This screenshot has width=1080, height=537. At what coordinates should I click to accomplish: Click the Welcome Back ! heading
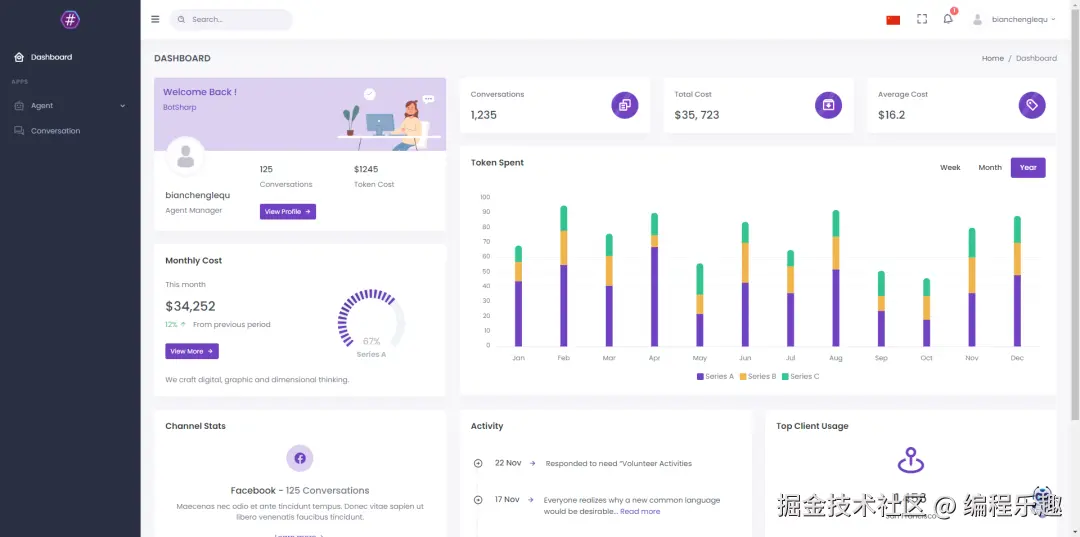pyautogui.click(x=200, y=92)
